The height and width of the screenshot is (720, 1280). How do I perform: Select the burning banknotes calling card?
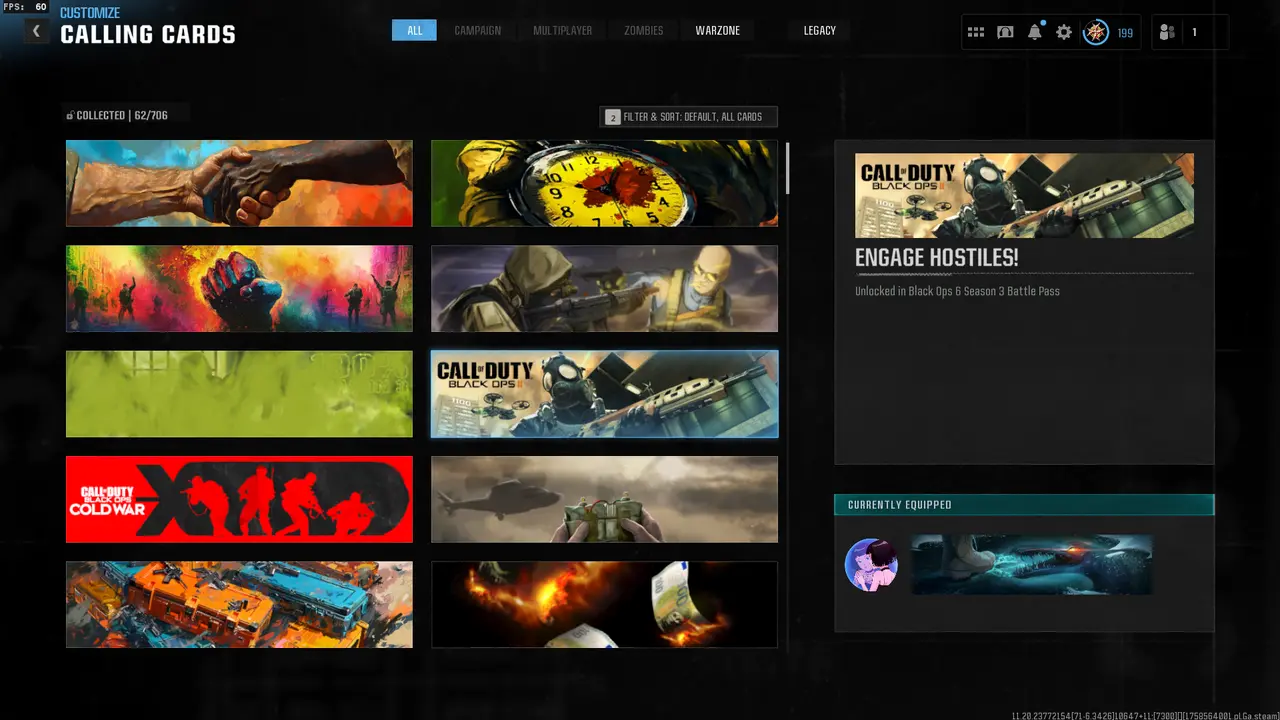604,604
